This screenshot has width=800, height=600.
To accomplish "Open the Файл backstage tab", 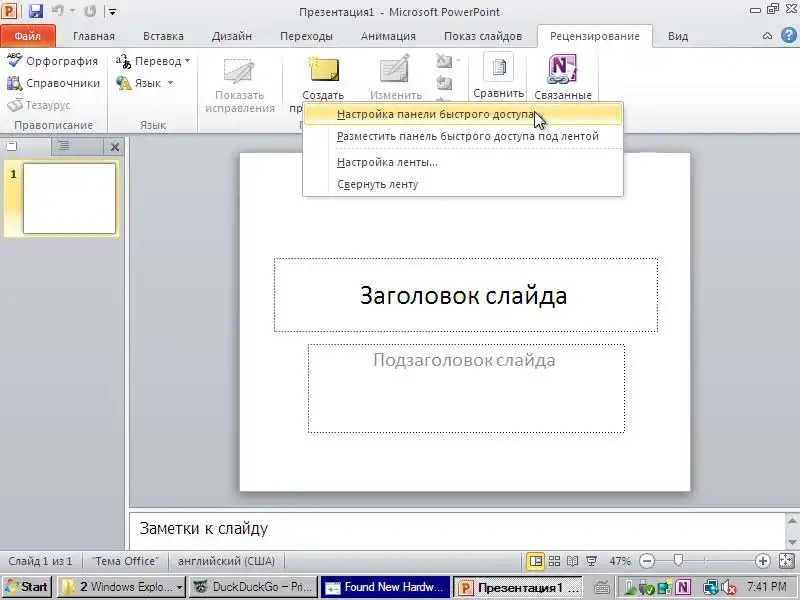I will (28, 36).
